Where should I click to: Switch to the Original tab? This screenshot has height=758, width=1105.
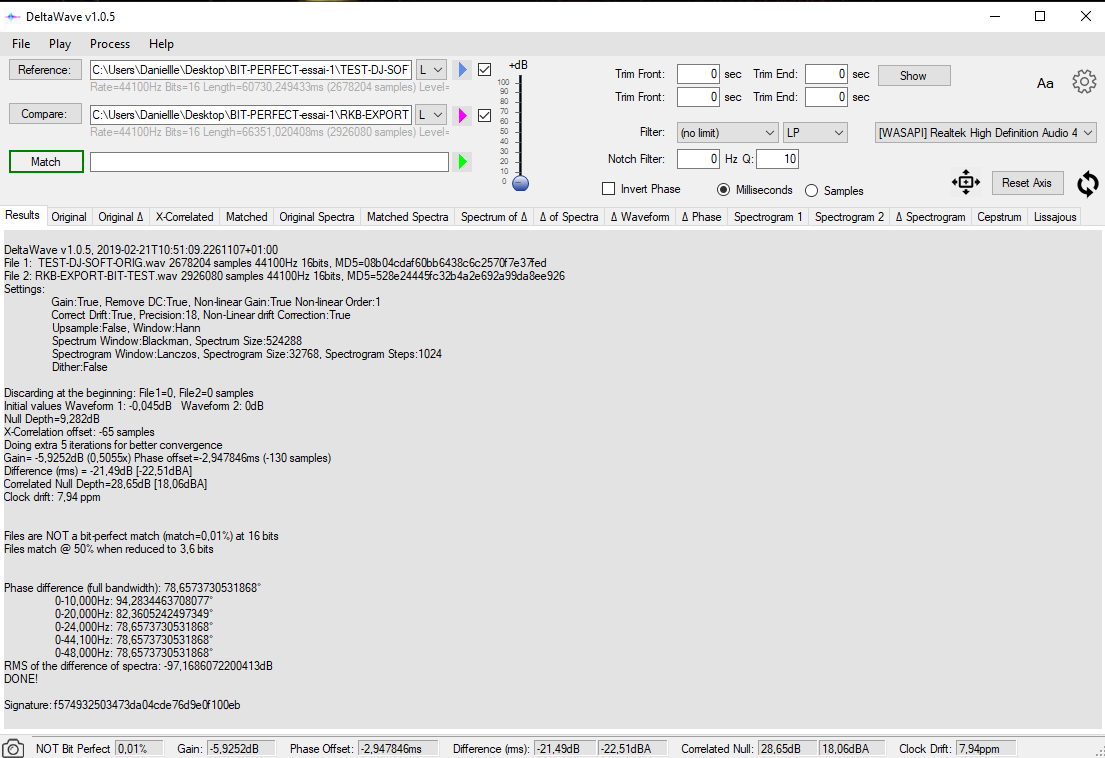[x=69, y=217]
